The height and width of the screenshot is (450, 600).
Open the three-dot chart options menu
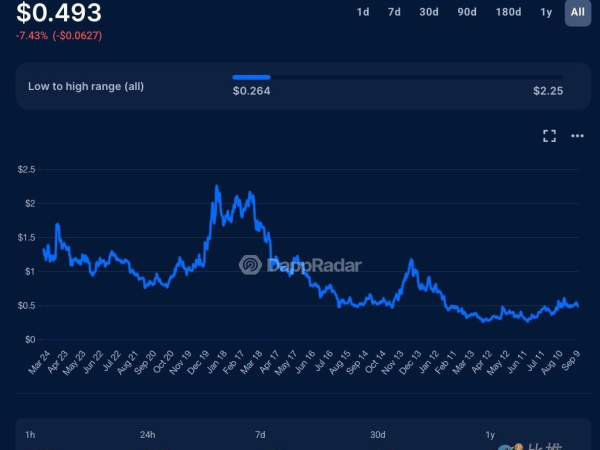tap(577, 136)
